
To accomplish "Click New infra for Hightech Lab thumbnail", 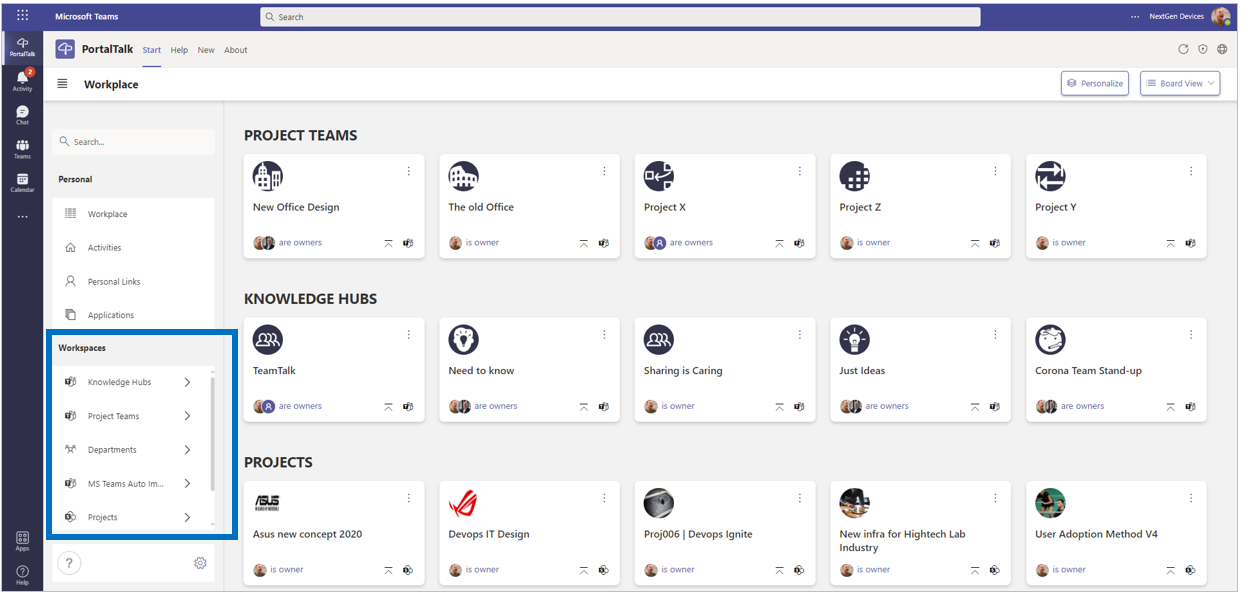I will click(854, 503).
